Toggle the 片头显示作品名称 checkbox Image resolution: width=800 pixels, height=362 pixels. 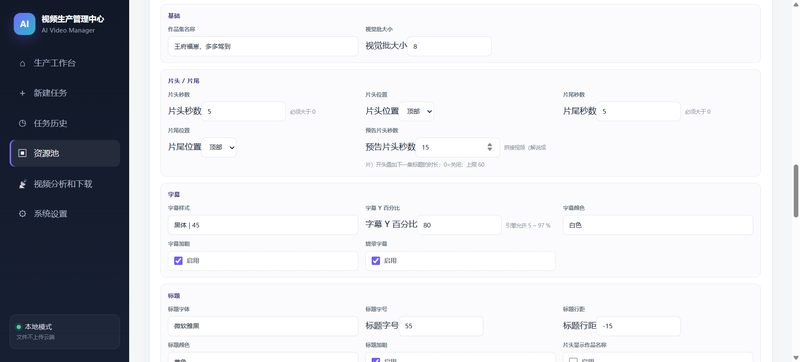point(573,360)
